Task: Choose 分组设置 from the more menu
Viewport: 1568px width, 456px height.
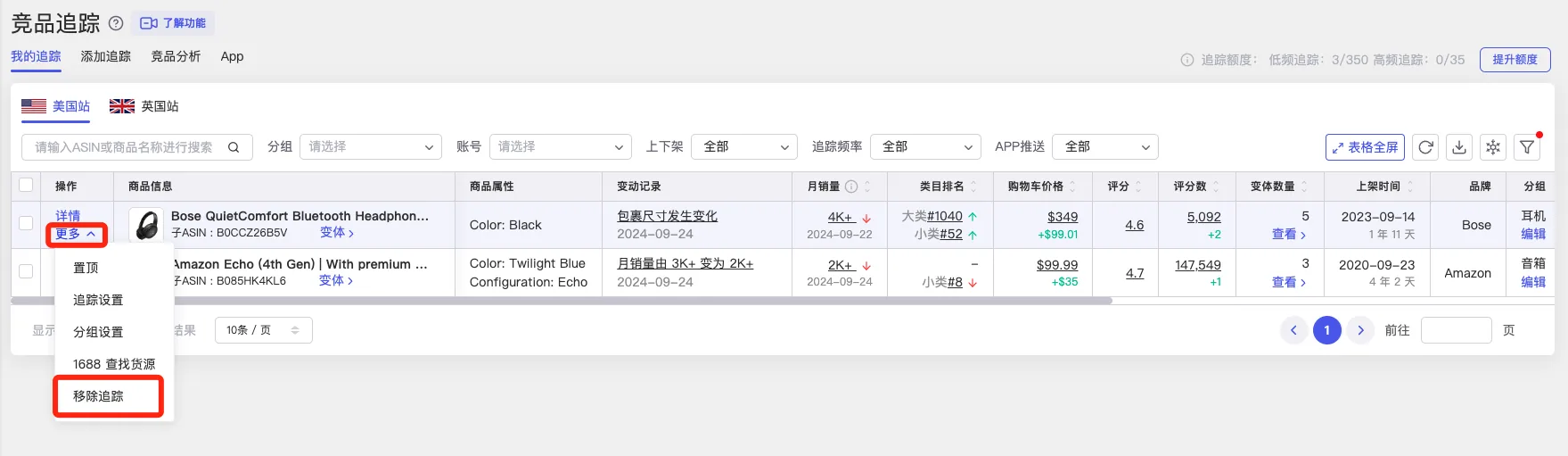Action: click(98, 332)
